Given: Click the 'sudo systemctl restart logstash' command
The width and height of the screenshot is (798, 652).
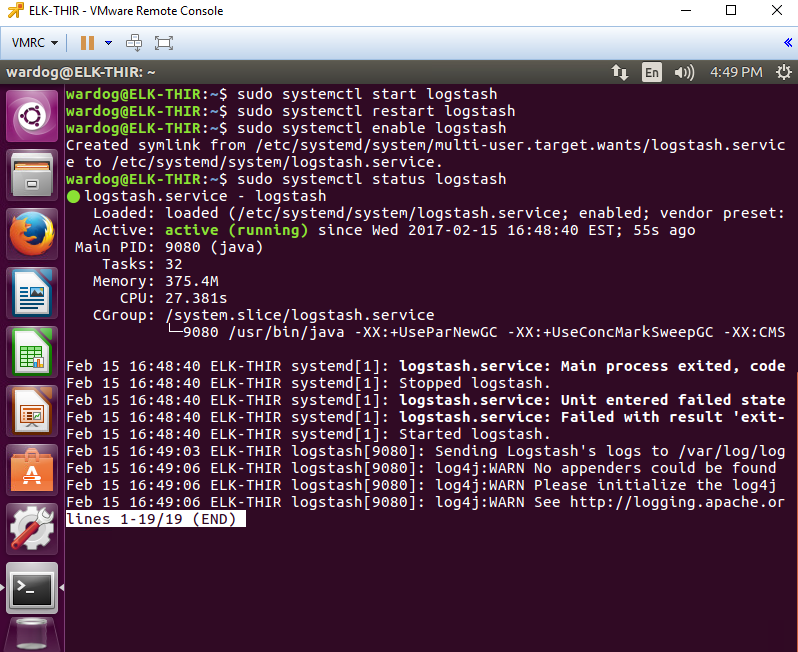Looking at the screenshot, I should coord(376,111).
